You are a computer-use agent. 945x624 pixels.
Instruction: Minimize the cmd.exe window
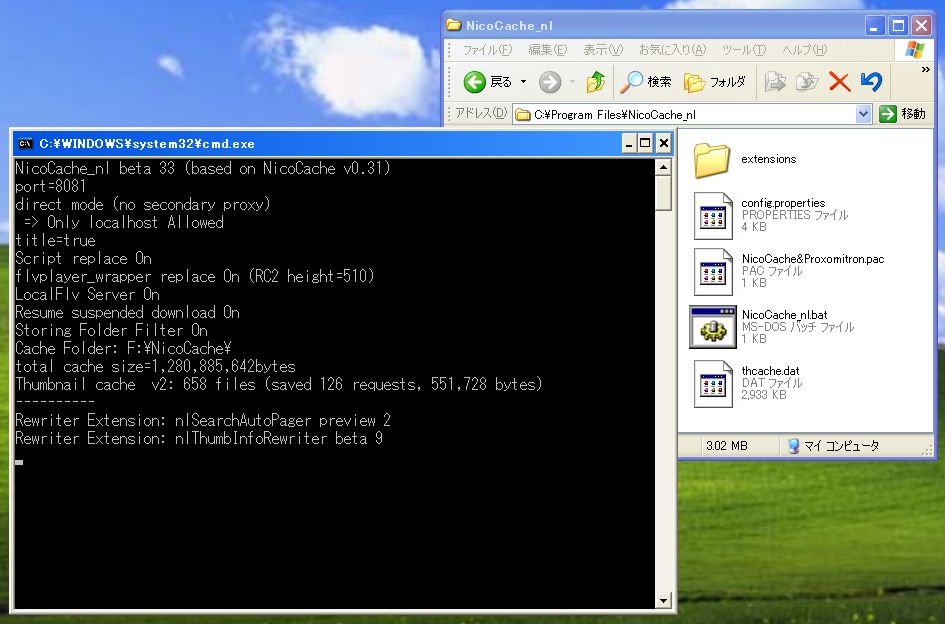click(629, 143)
